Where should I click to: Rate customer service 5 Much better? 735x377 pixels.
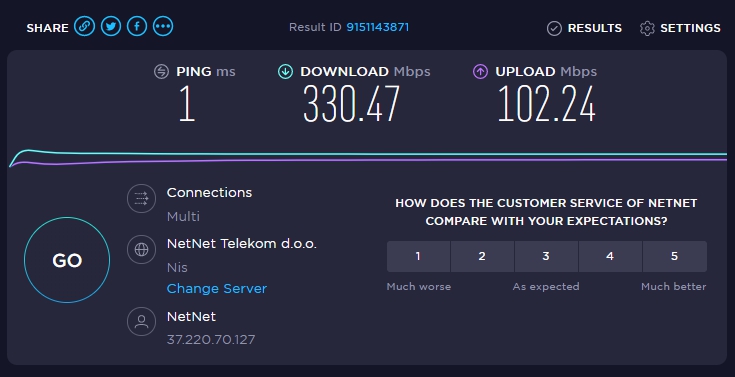pyautogui.click(x=675, y=256)
